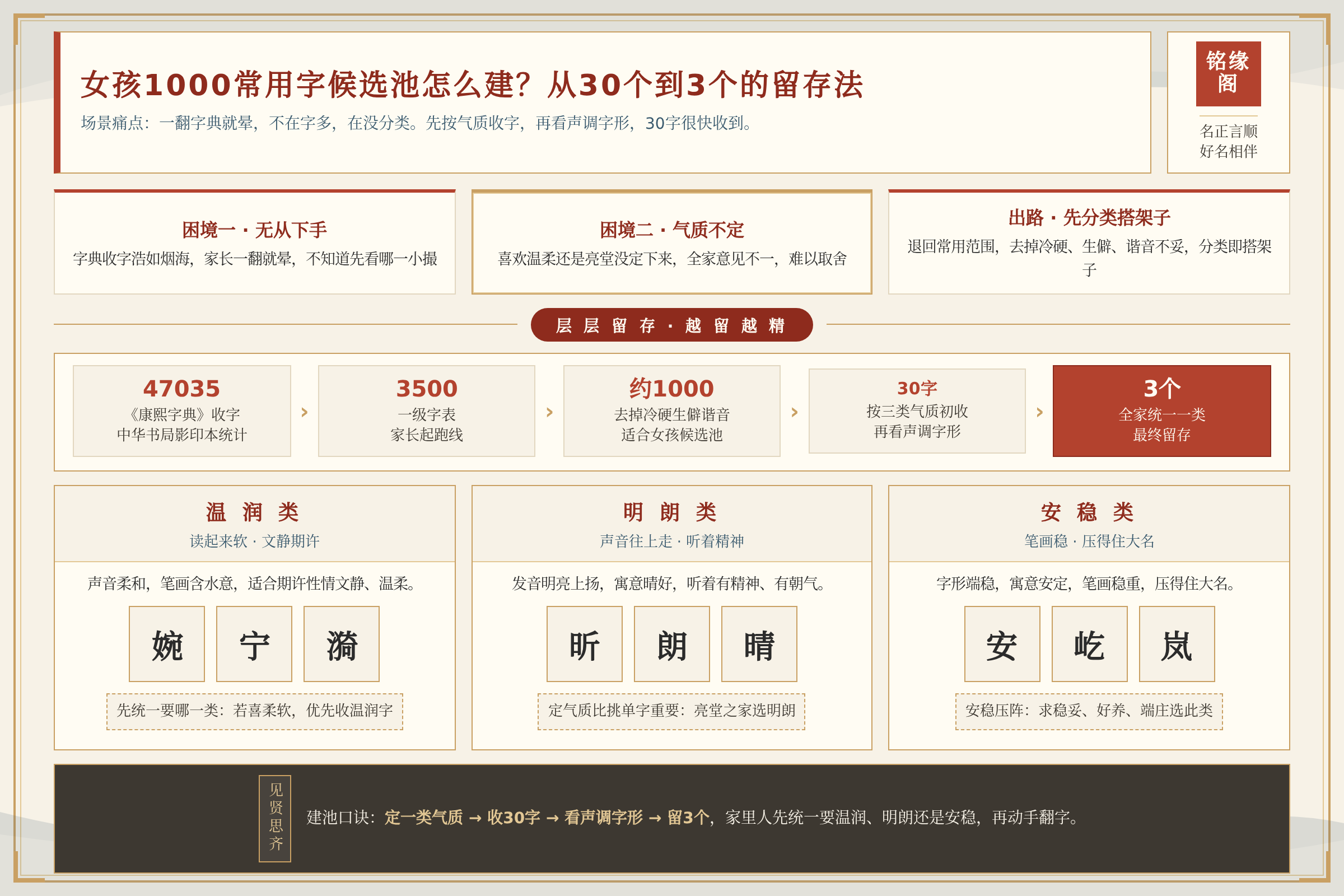Image resolution: width=1344 pixels, height=896 pixels.
Task: Click the 层层留存·越留越精 pill banner
Action: 672,325
